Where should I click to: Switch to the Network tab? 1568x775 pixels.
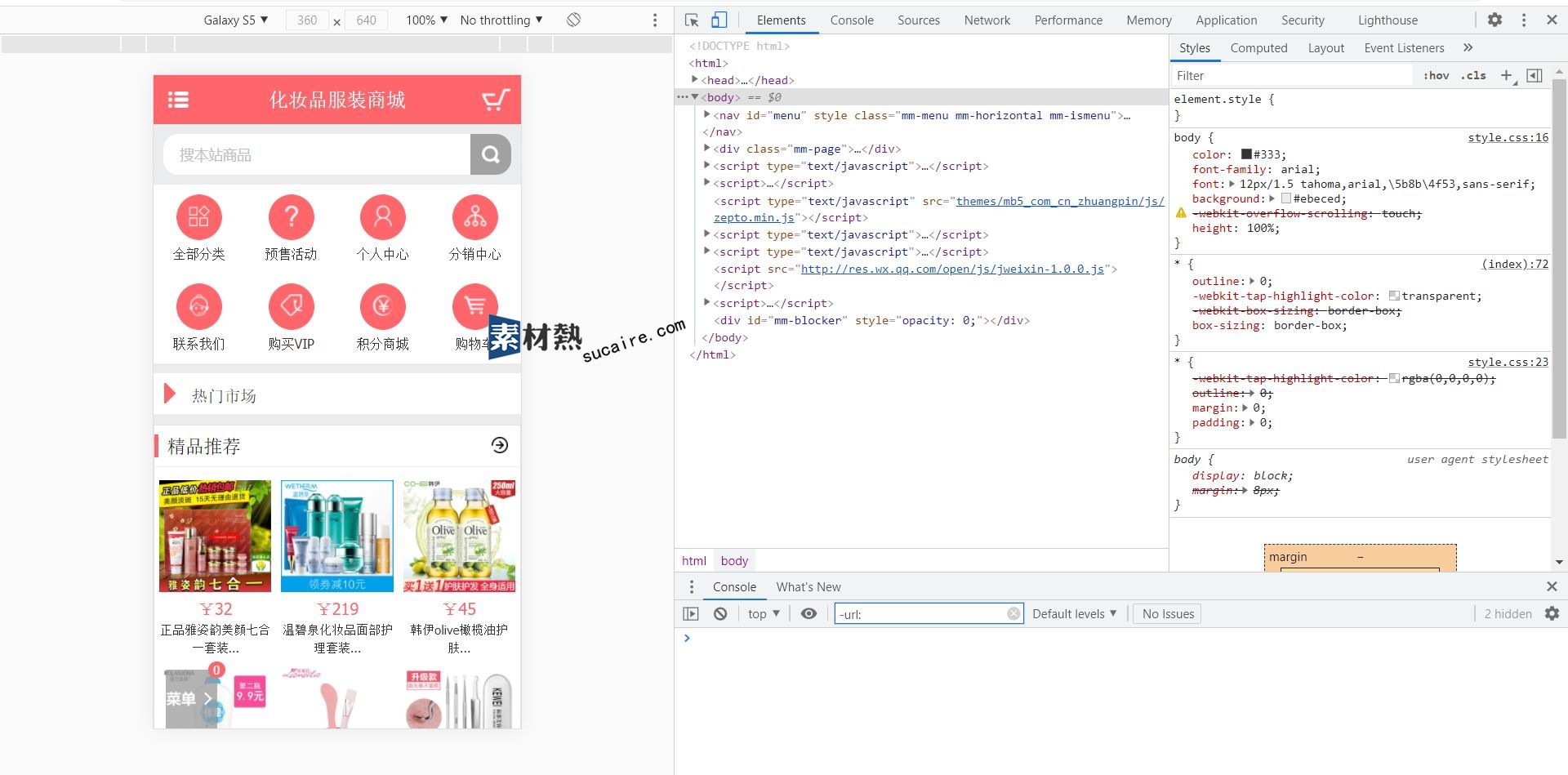[987, 20]
